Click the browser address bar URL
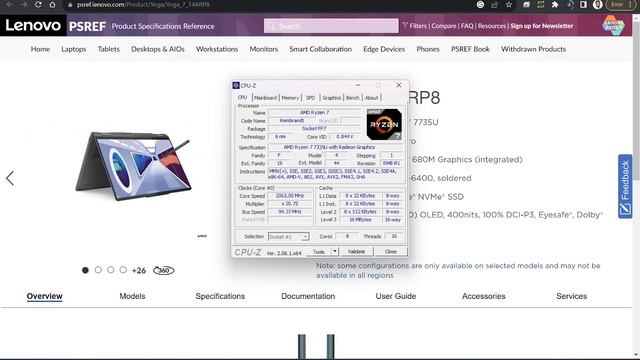This screenshot has width=640, height=360. 143,4
